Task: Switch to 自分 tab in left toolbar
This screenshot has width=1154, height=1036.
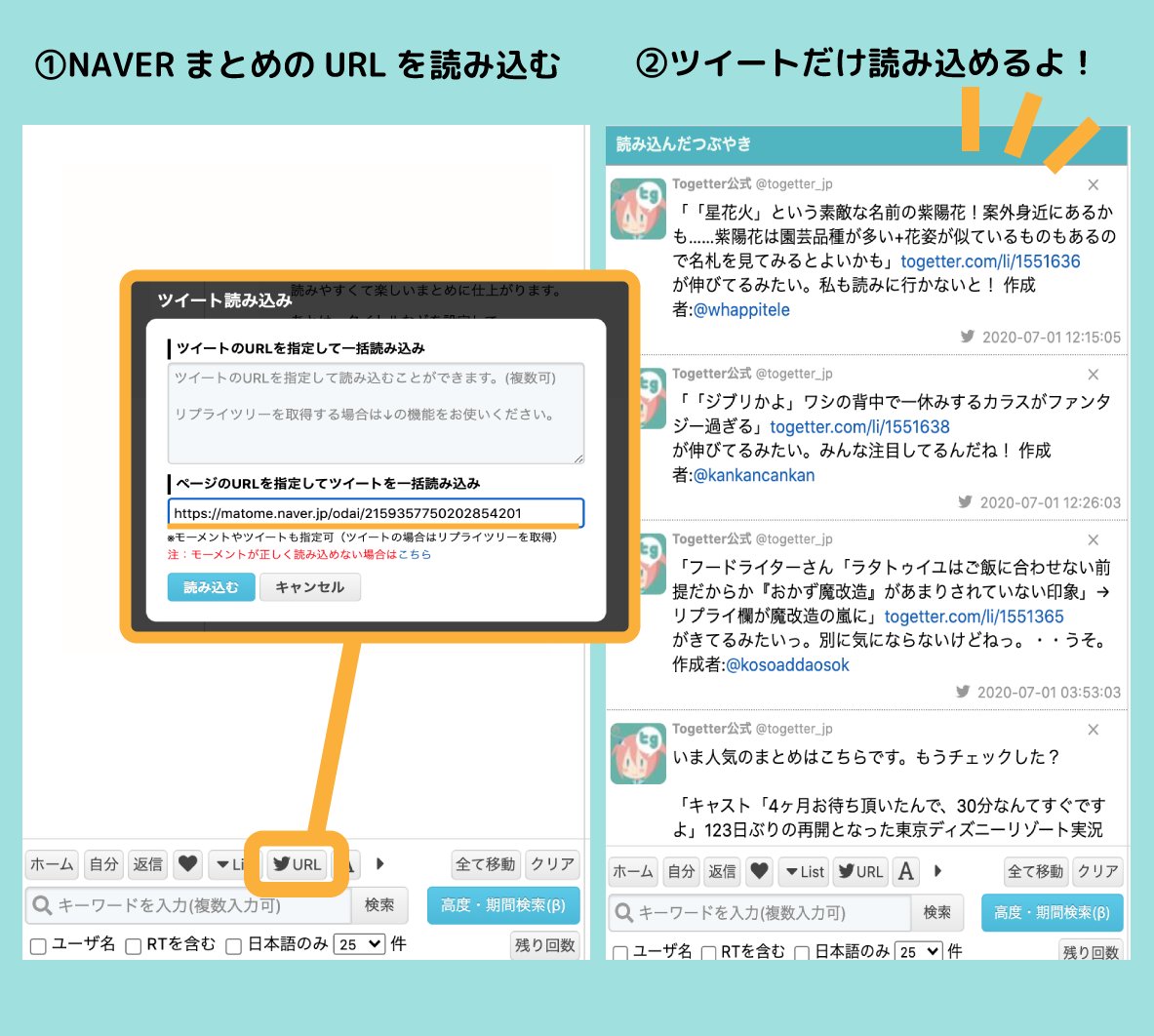Action: [x=103, y=864]
